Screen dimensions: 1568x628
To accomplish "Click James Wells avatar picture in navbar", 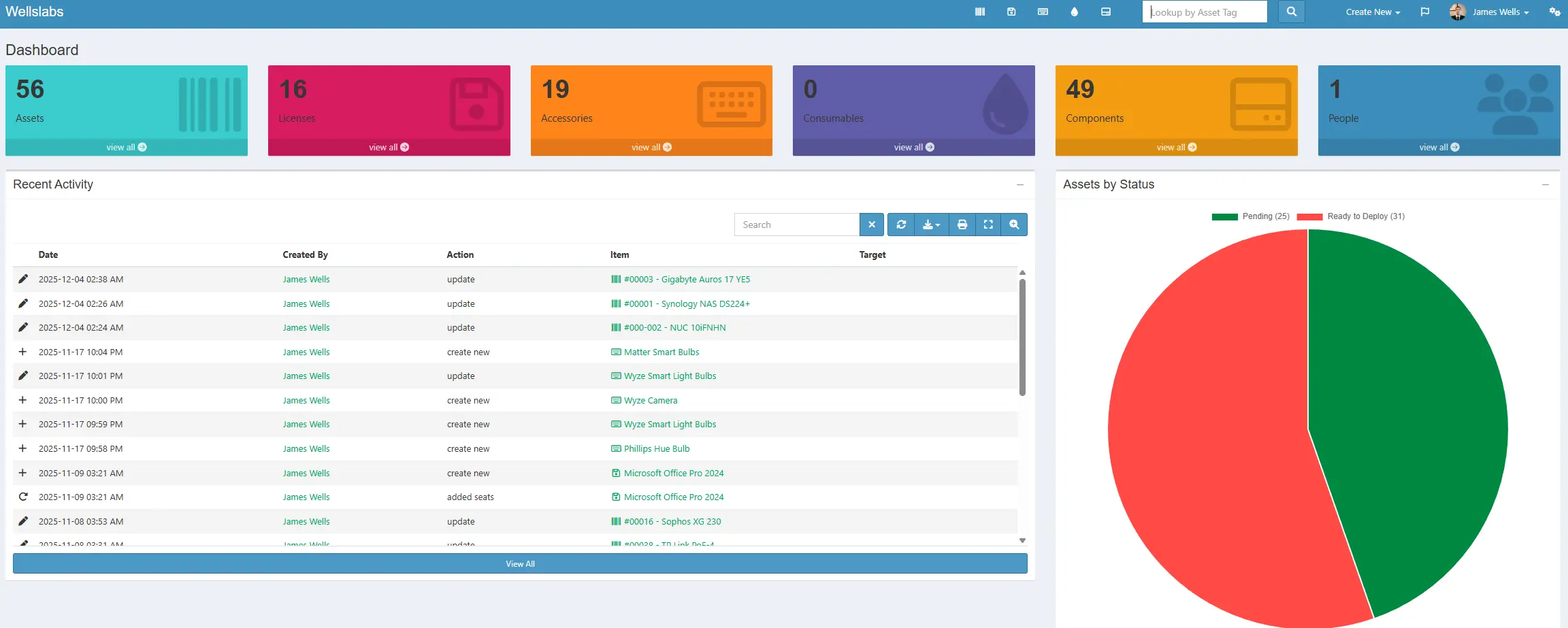I will [x=1457, y=12].
